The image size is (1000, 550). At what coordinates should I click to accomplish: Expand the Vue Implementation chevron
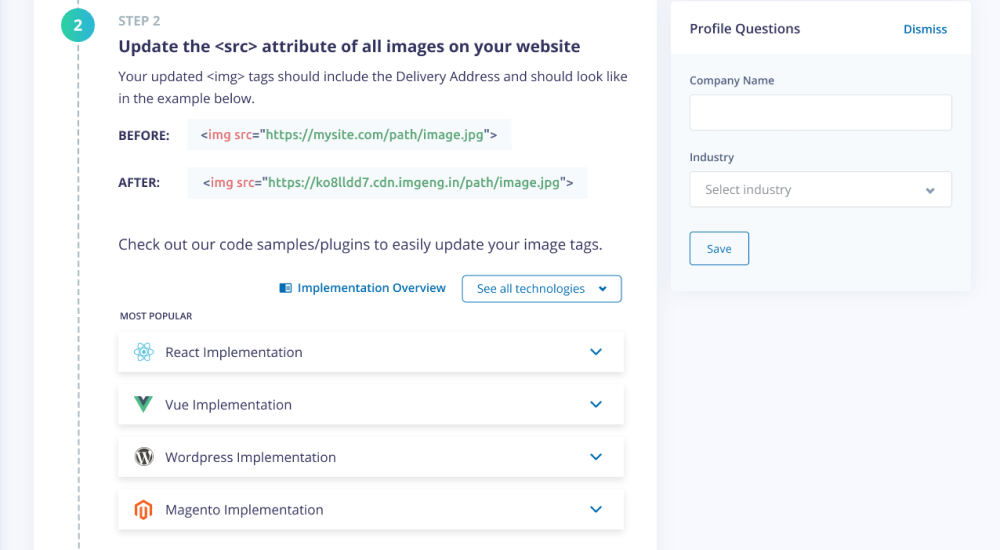click(596, 404)
